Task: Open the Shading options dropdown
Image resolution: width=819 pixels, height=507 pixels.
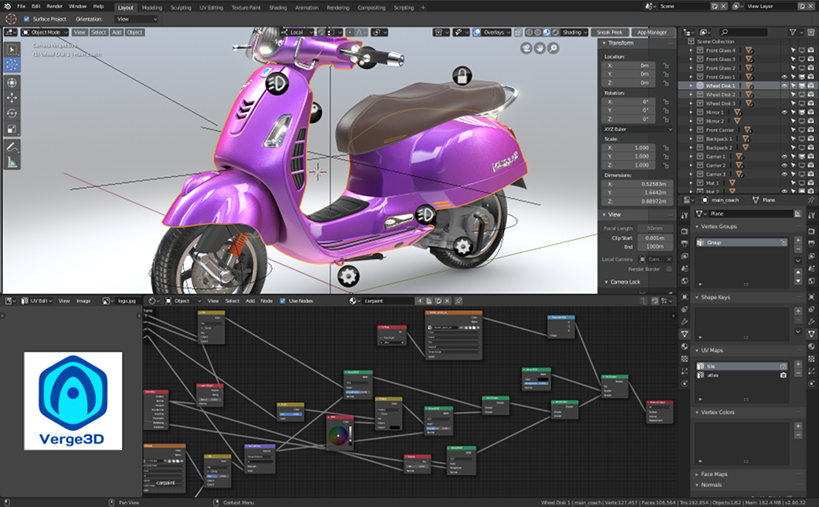Action: [575, 32]
